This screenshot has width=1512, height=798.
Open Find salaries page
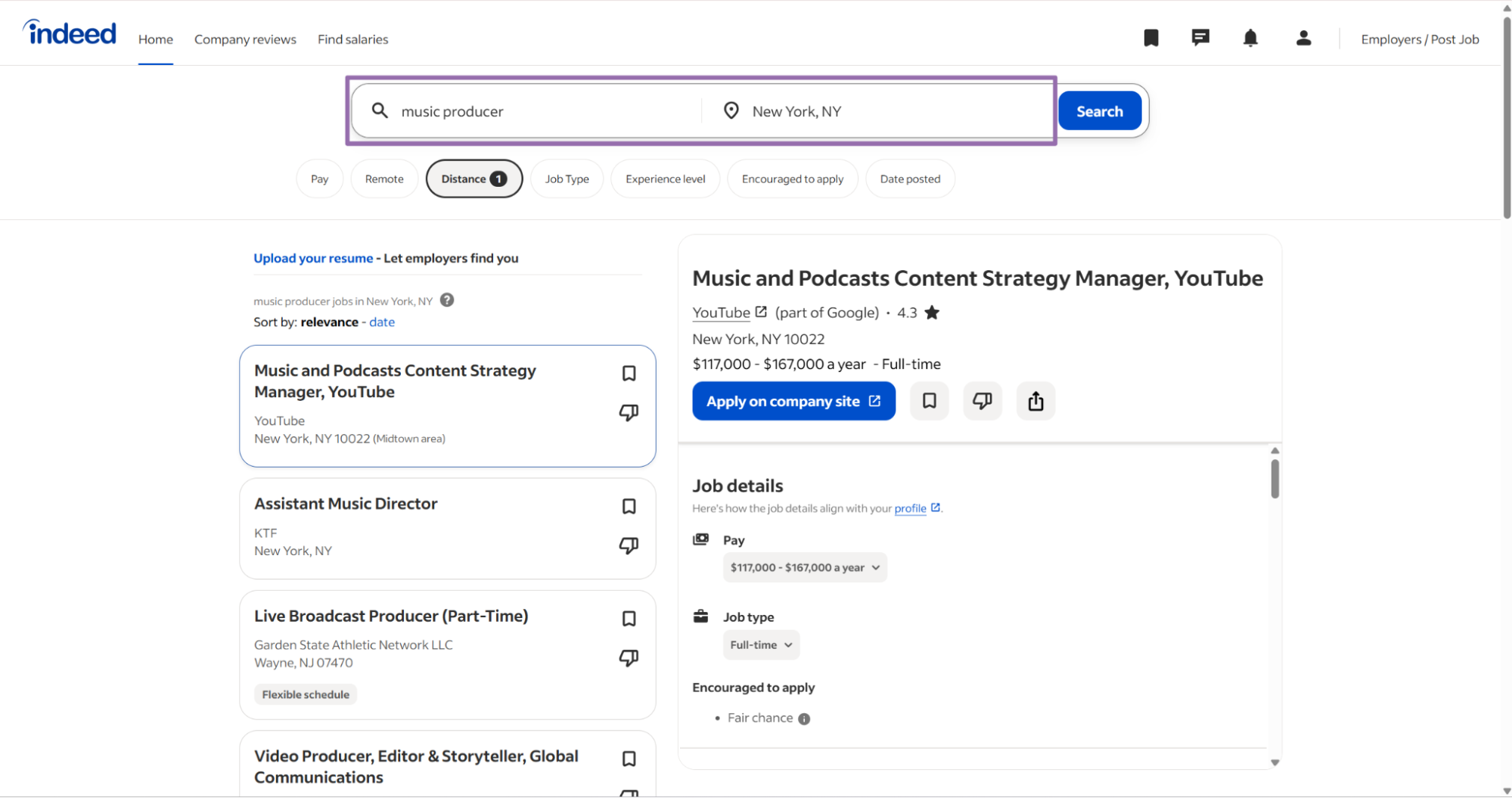pos(352,39)
